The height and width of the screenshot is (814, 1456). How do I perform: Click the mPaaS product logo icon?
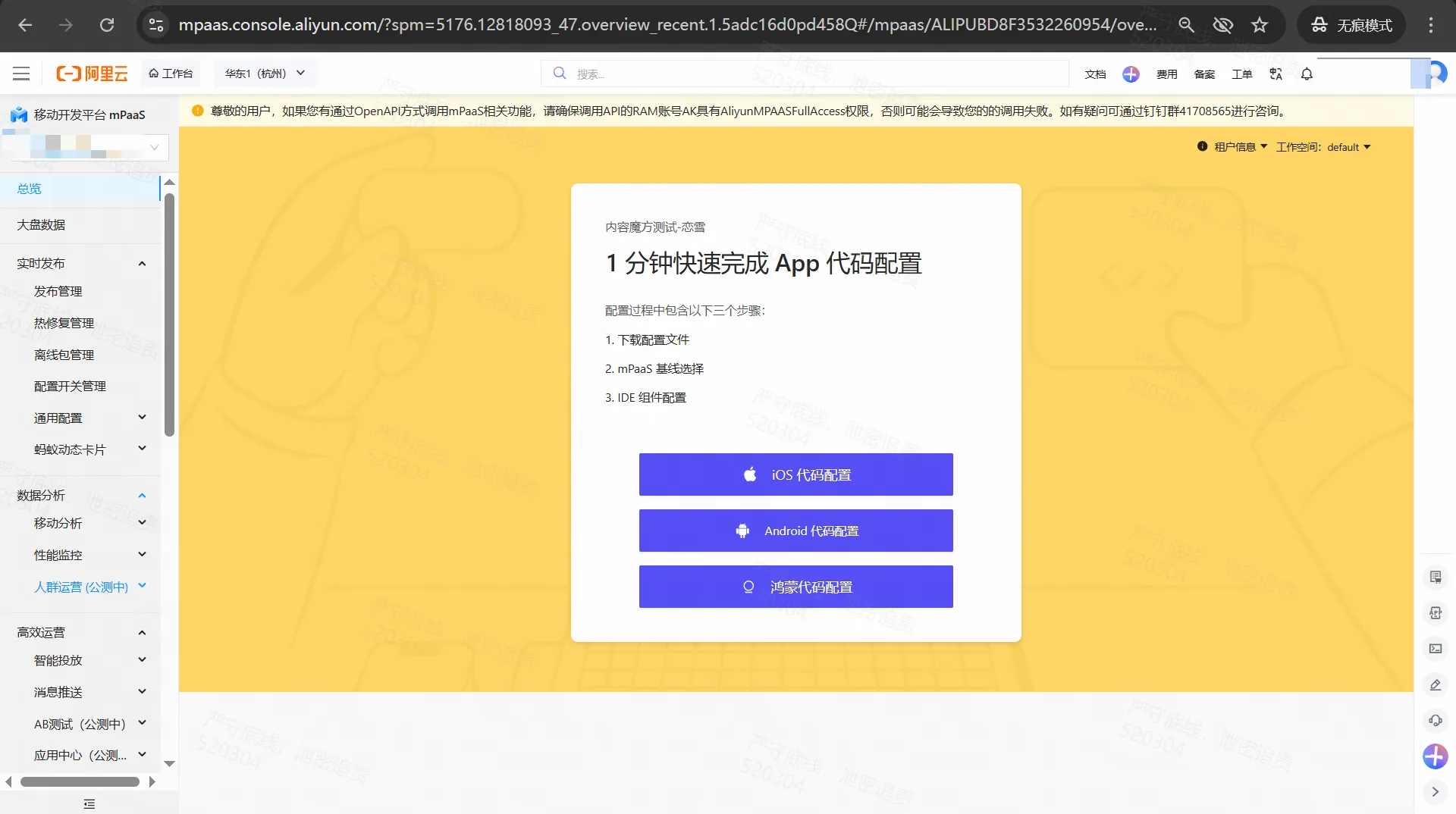point(19,114)
